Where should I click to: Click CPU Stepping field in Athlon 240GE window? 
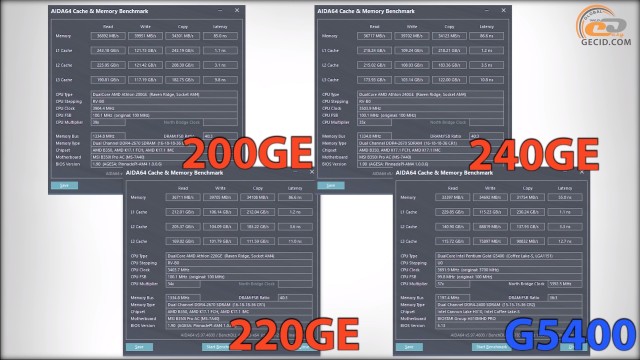[430, 101]
